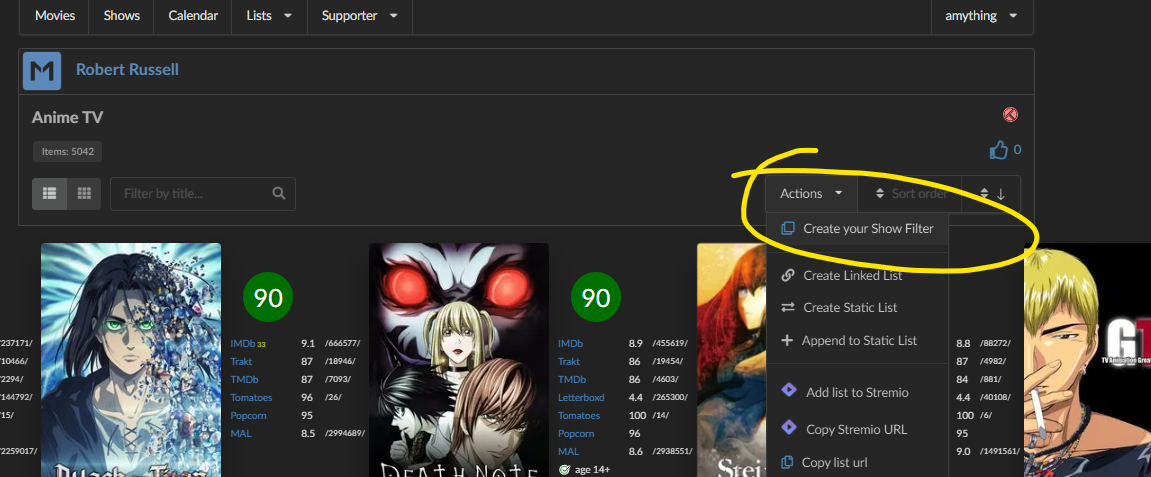Image resolution: width=1151 pixels, height=477 pixels.
Task: Click the red icon beside Anime TV
Action: (x=1010, y=114)
